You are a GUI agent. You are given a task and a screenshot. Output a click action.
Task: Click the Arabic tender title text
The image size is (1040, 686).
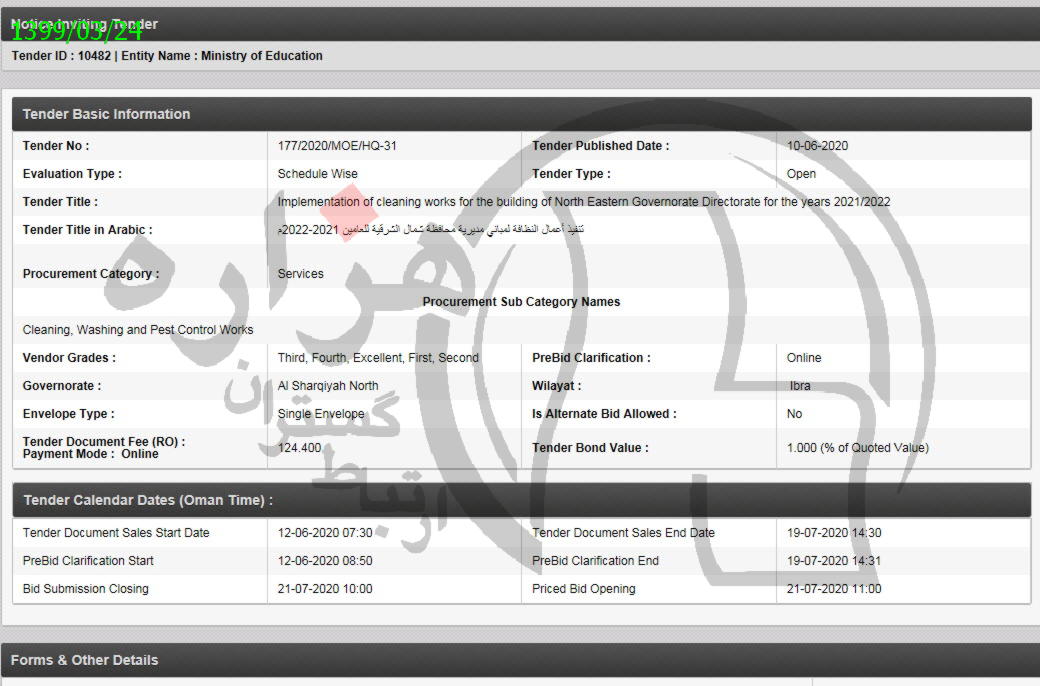pos(431,230)
